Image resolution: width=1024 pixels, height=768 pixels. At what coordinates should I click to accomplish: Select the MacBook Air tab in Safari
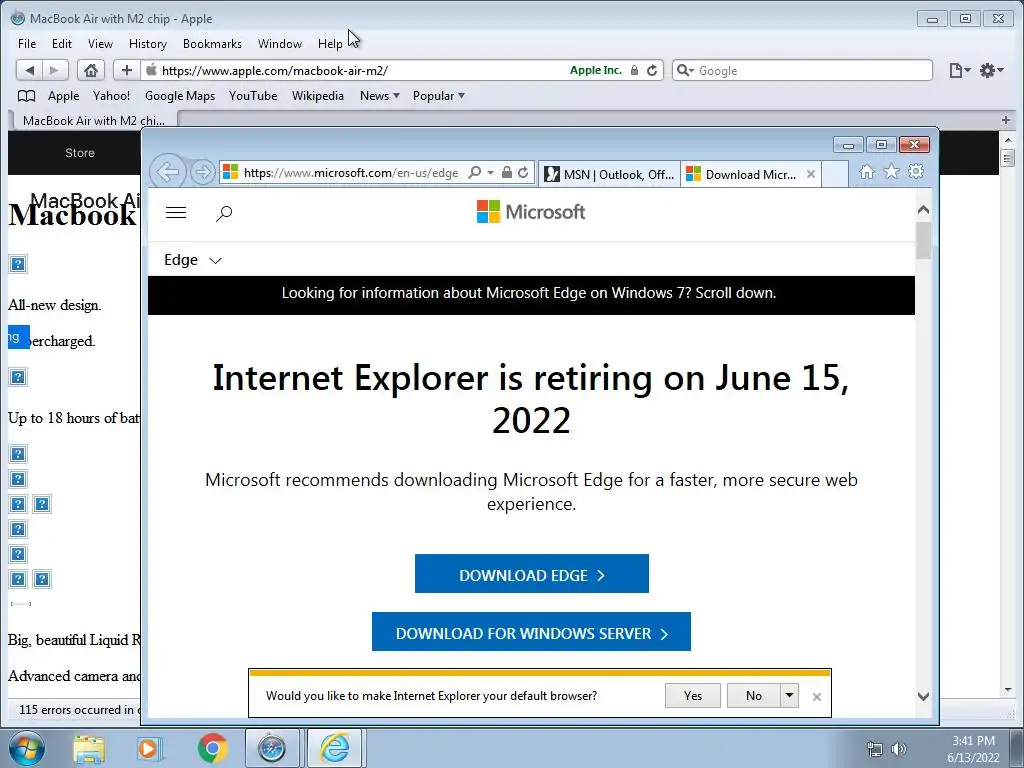(x=93, y=121)
